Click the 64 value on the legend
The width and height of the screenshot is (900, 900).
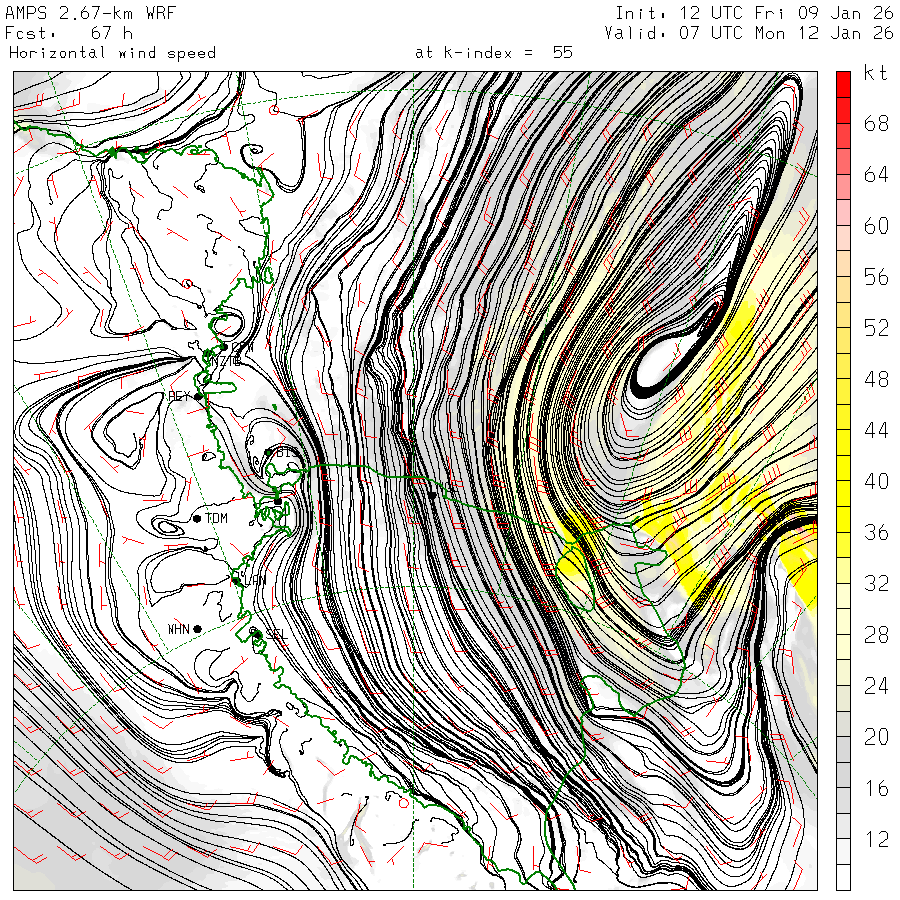pyautogui.click(x=876, y=174)
